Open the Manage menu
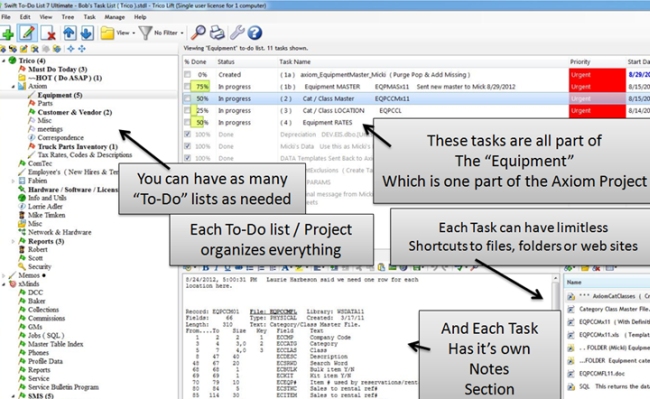This screenshot has width=650, height=399. tap(114, 17)
